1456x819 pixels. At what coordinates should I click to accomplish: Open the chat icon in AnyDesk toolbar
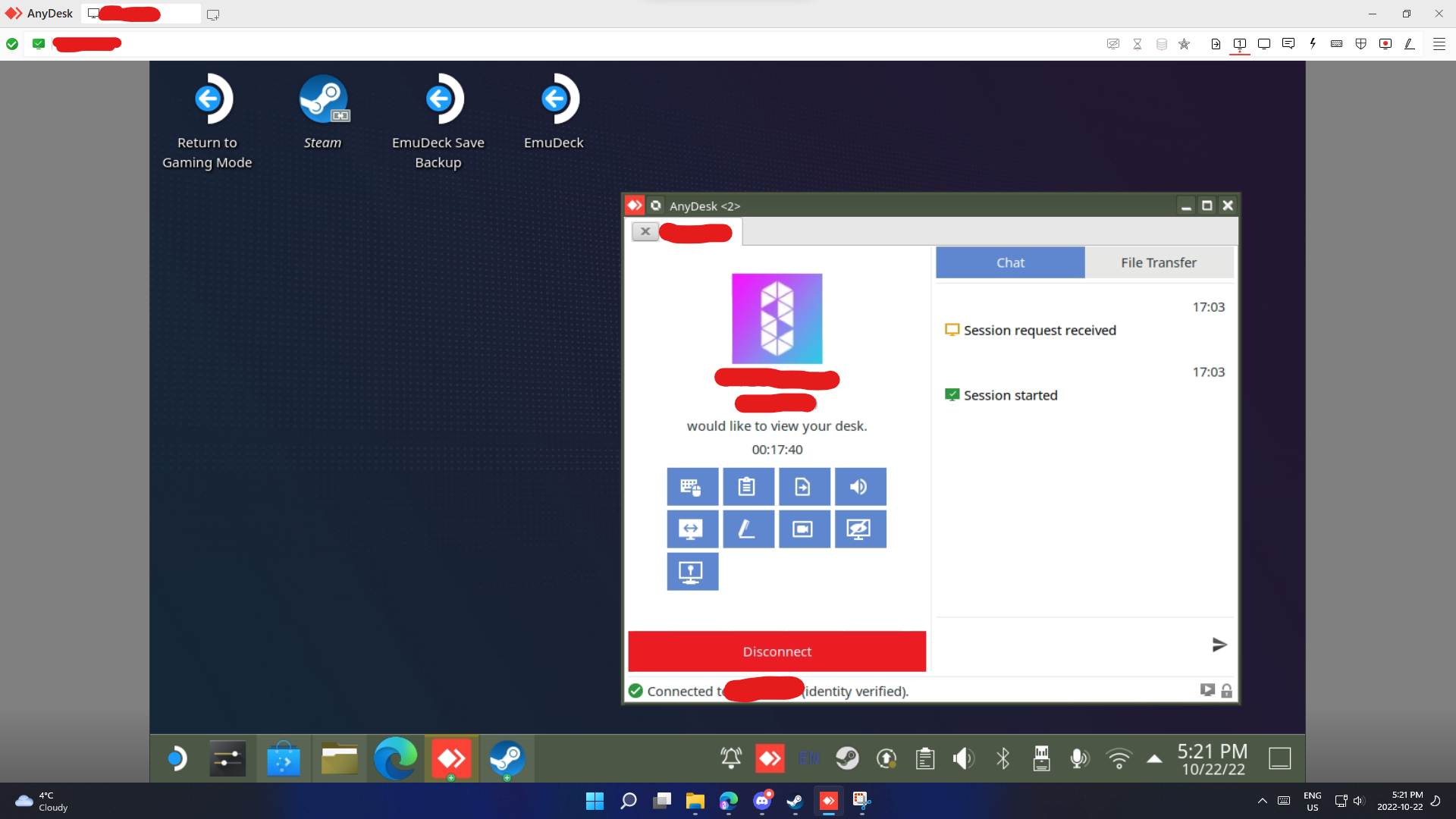(1288, 44)
